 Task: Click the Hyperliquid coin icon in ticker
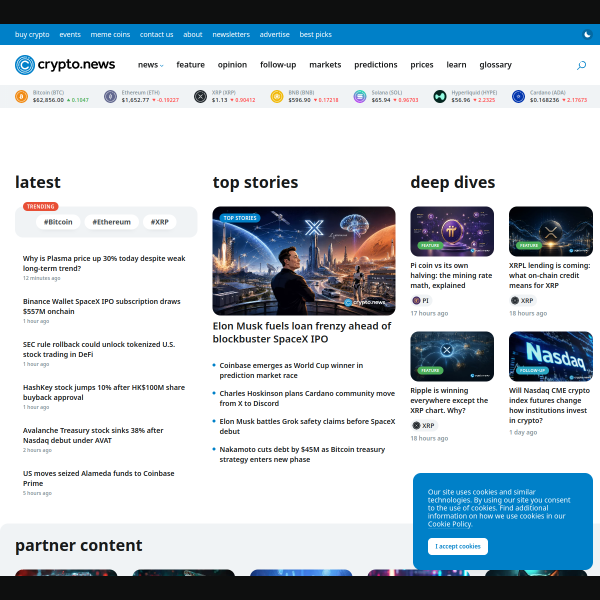(x=440, y=96)
